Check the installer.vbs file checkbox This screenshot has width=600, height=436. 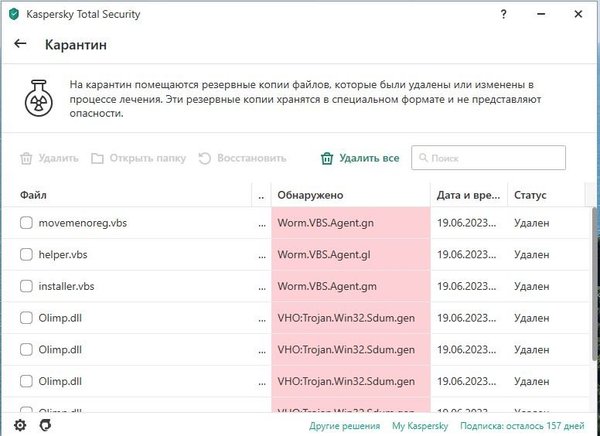click(27, 286)
